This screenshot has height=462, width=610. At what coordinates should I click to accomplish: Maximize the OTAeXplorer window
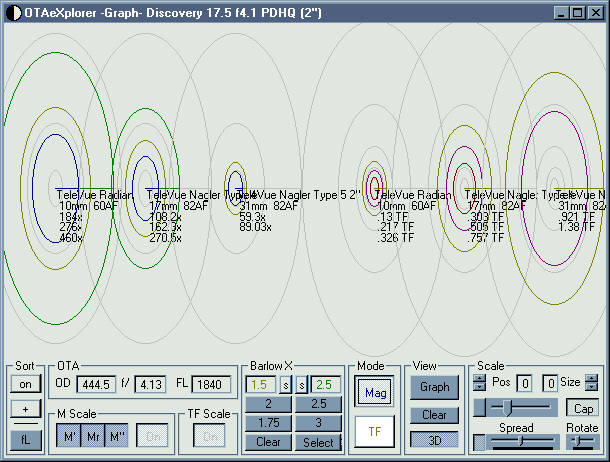point(578,13)
